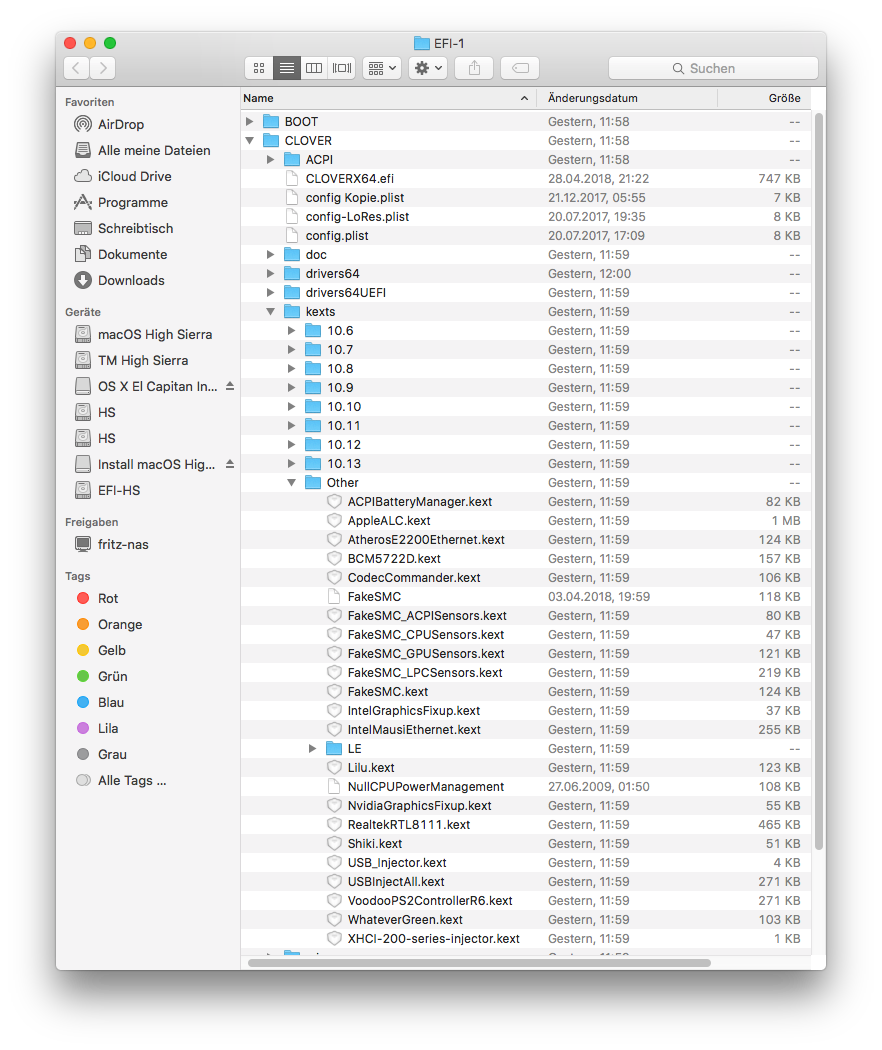Switch to cover flow view
This screenshot has width=882, height=1050.
342,68
